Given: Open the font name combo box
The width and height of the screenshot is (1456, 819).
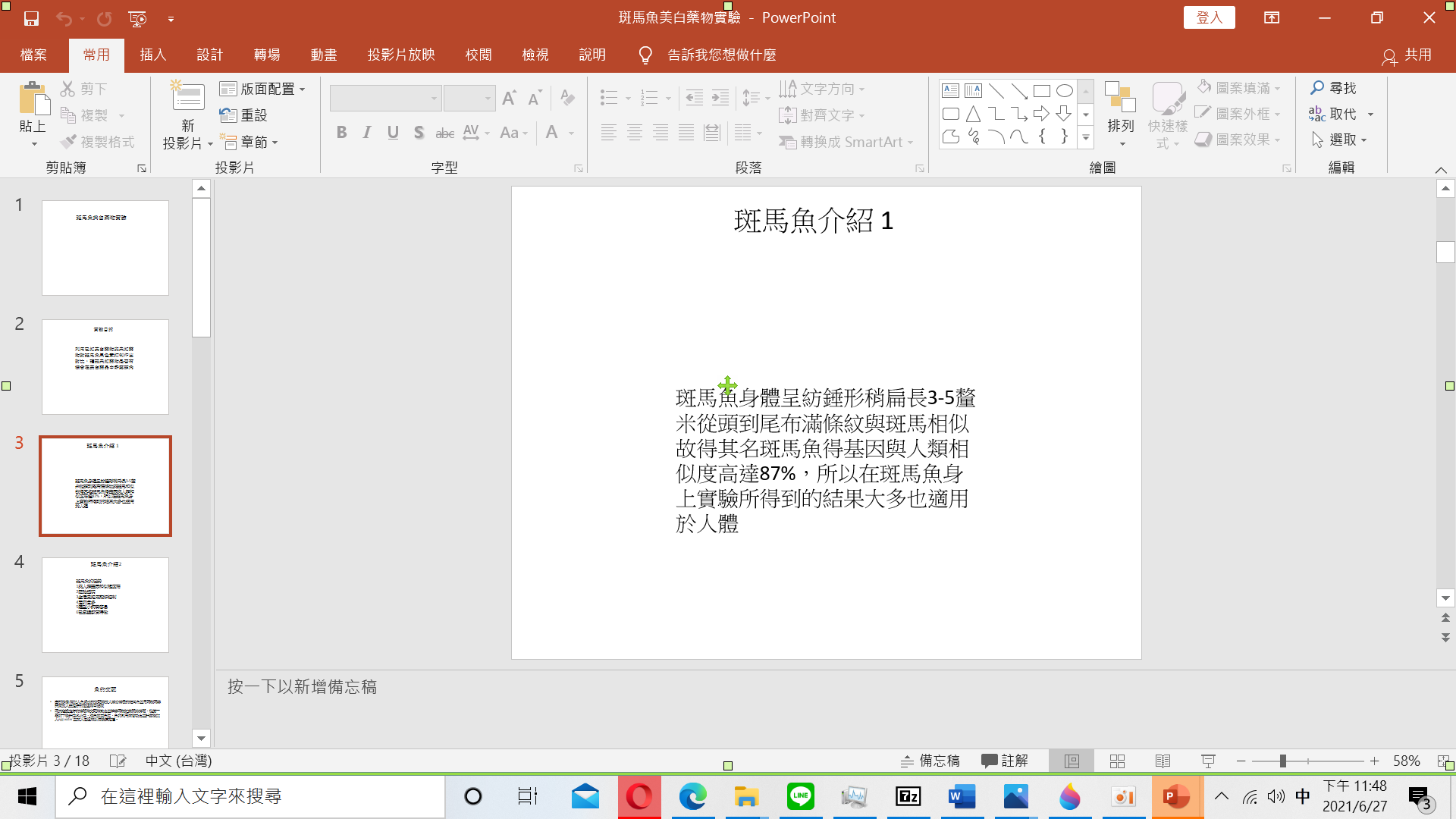Looking at the screenshot, I should coord(385,98).
